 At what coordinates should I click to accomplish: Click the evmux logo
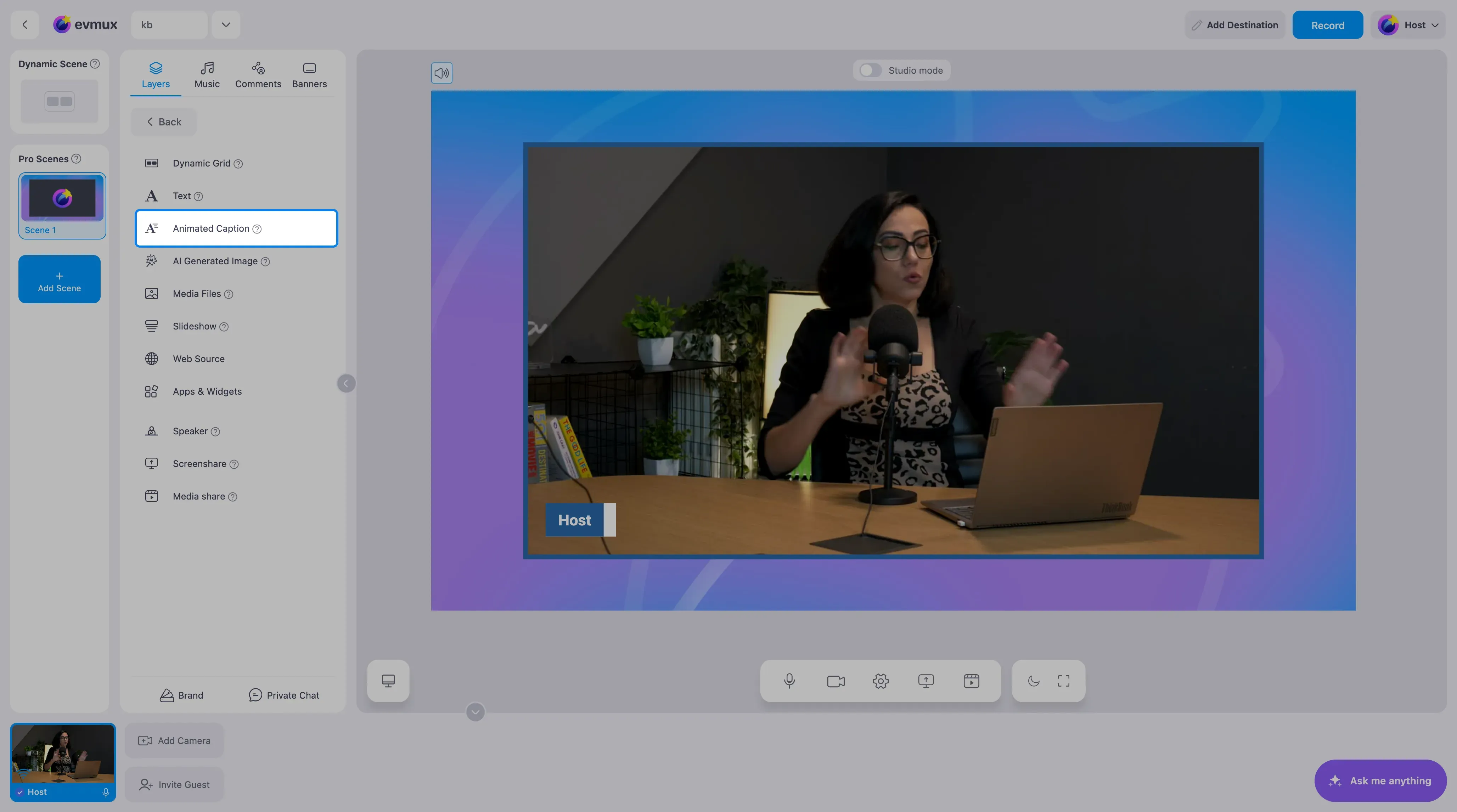[x=85, y=24]
